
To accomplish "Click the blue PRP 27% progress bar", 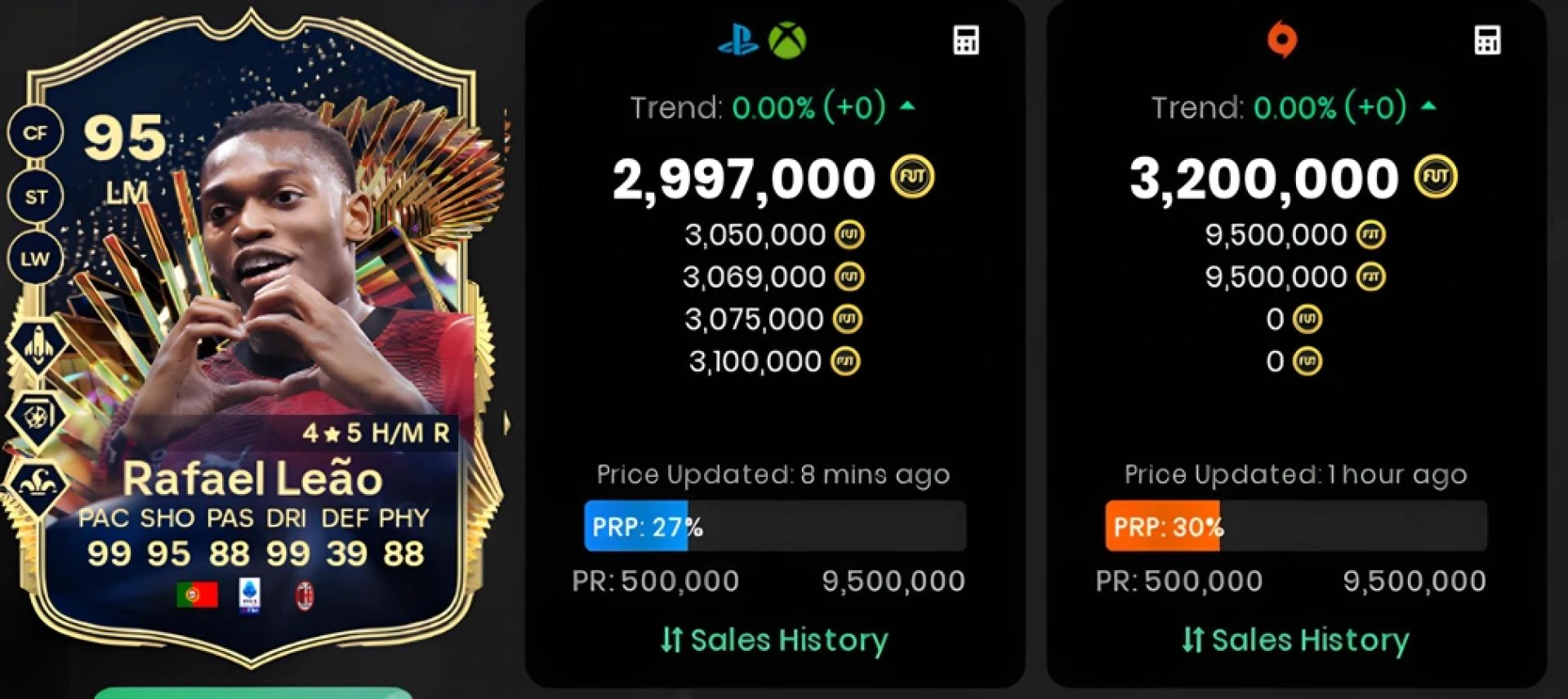I will [775, 527].
